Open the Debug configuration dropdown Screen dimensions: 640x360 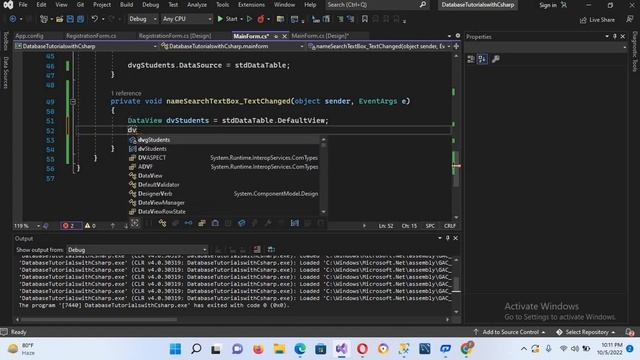click(143, 19)
